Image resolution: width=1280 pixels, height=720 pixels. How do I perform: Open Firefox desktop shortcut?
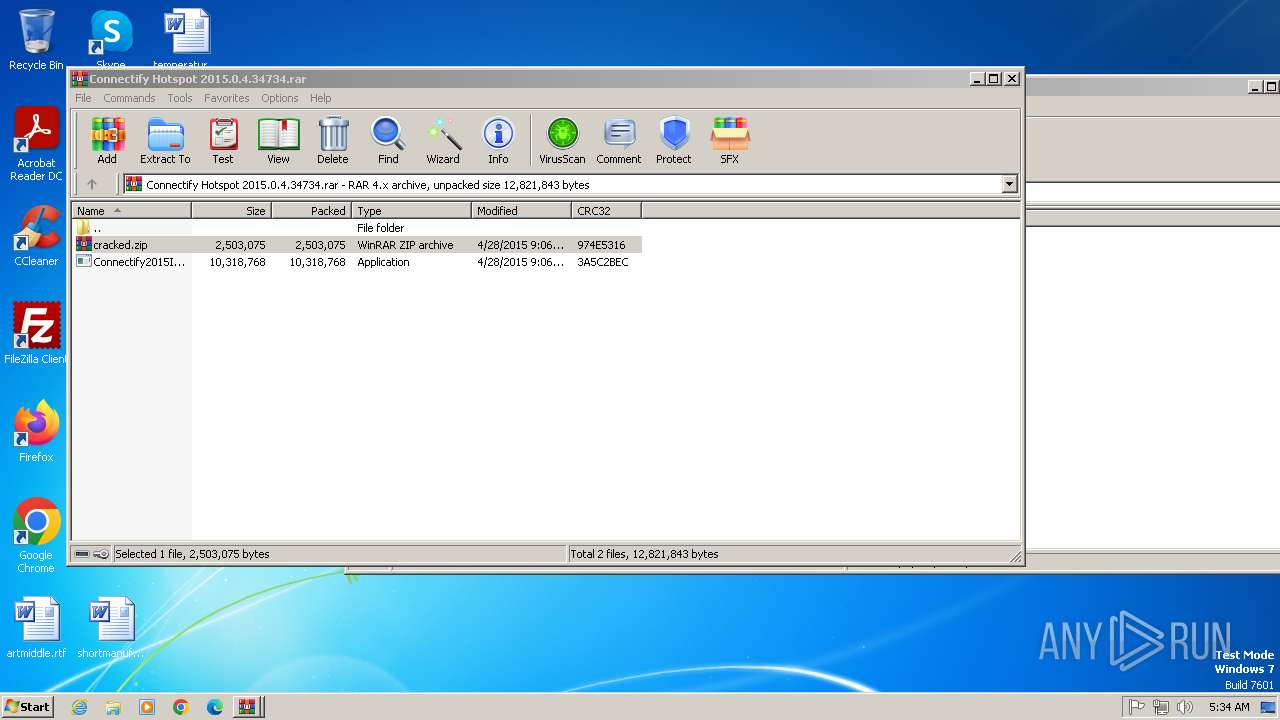(36, 432)
